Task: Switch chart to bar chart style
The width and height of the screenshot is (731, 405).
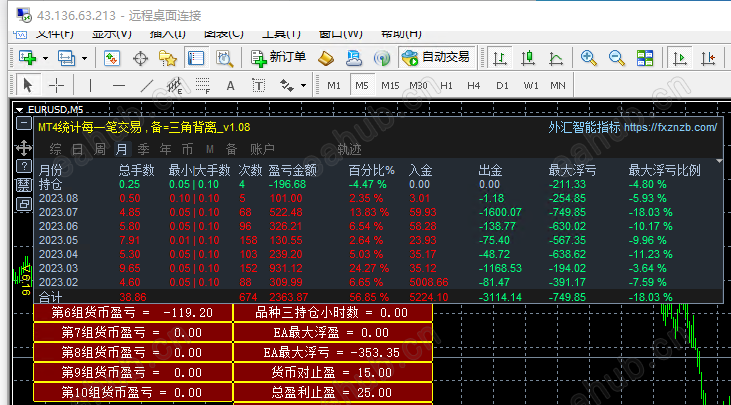Action: [500, 58]
